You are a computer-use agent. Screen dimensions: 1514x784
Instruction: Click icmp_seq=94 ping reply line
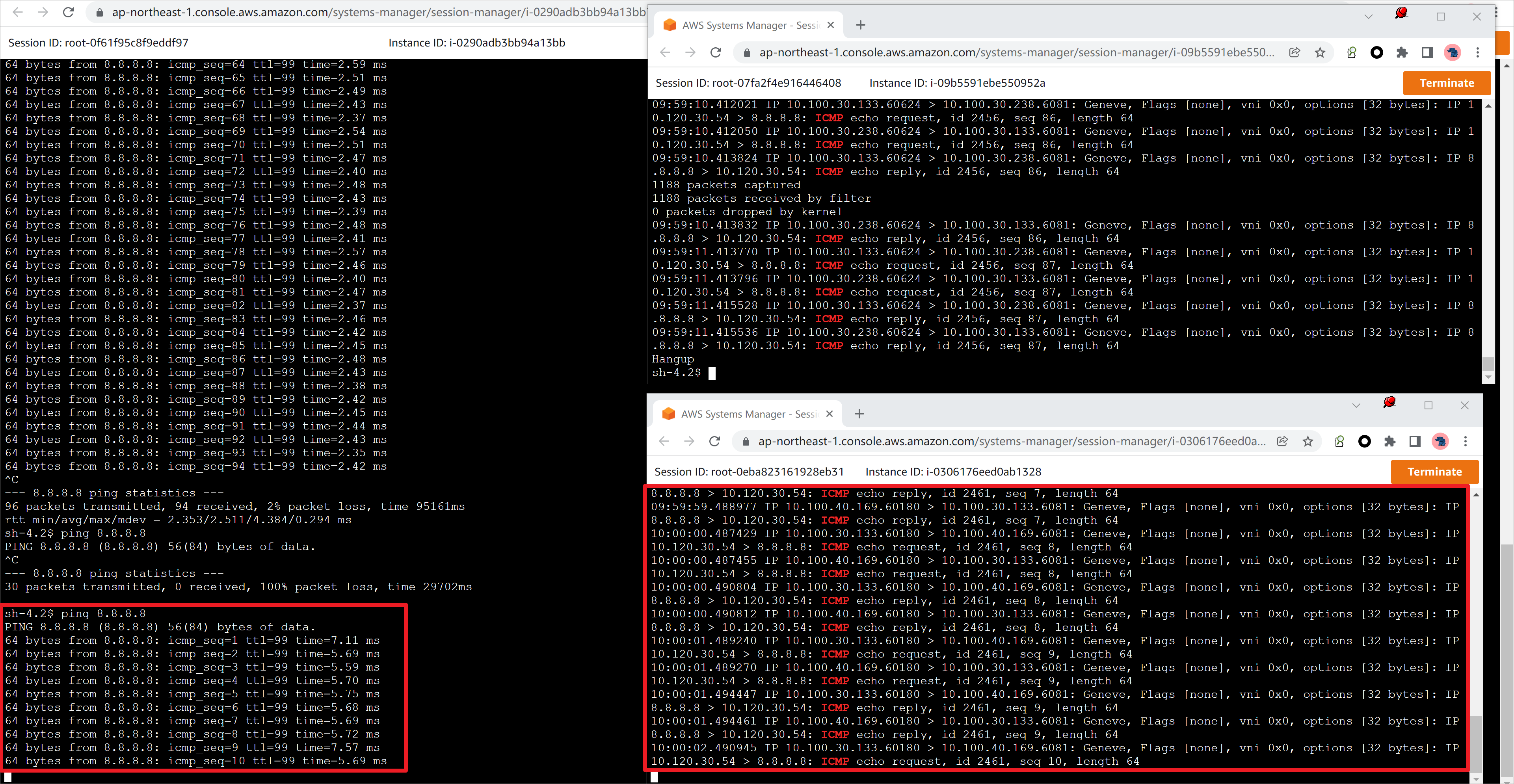196,466
